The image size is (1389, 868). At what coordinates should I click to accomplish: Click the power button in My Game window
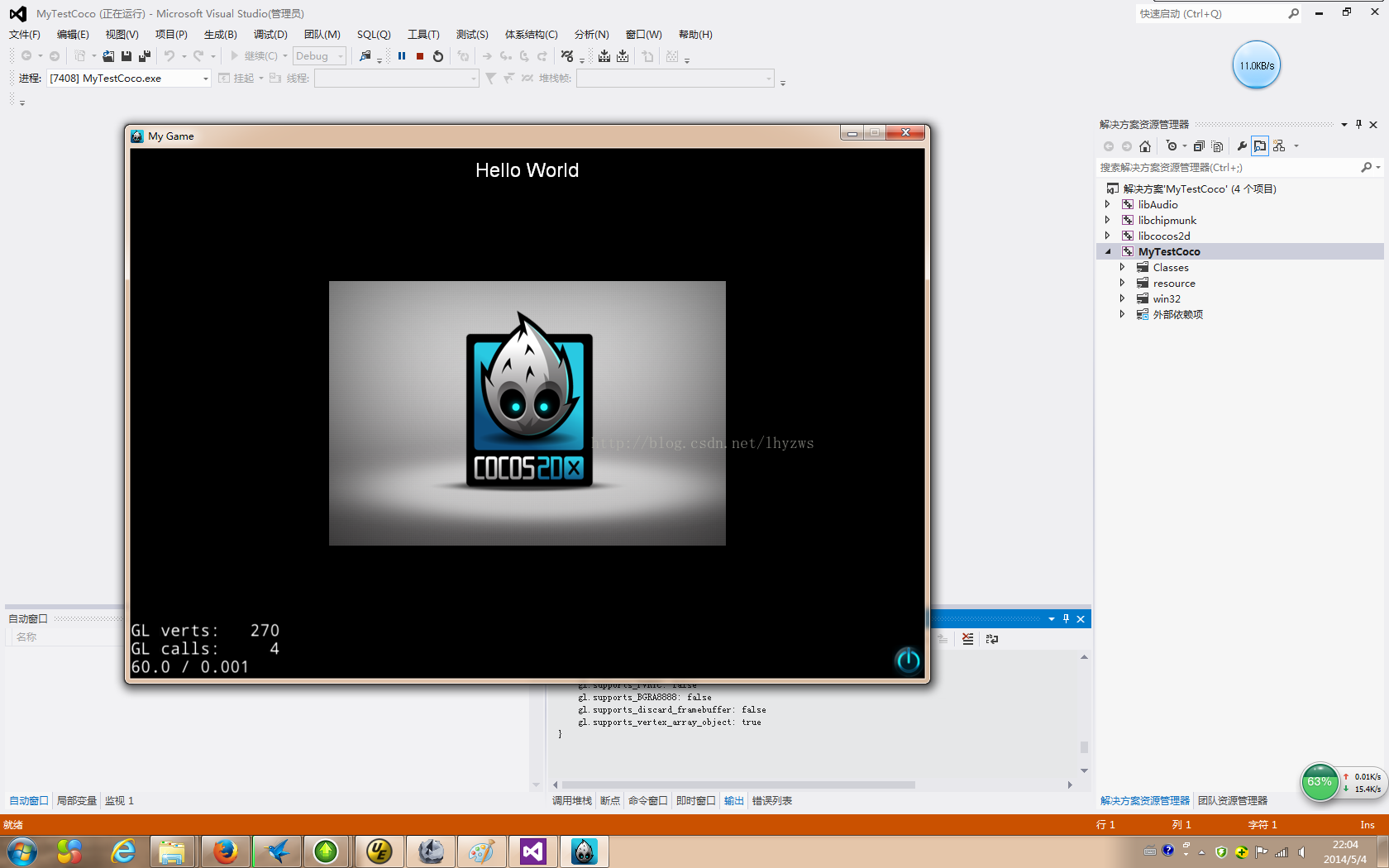(x=908, y=660)
